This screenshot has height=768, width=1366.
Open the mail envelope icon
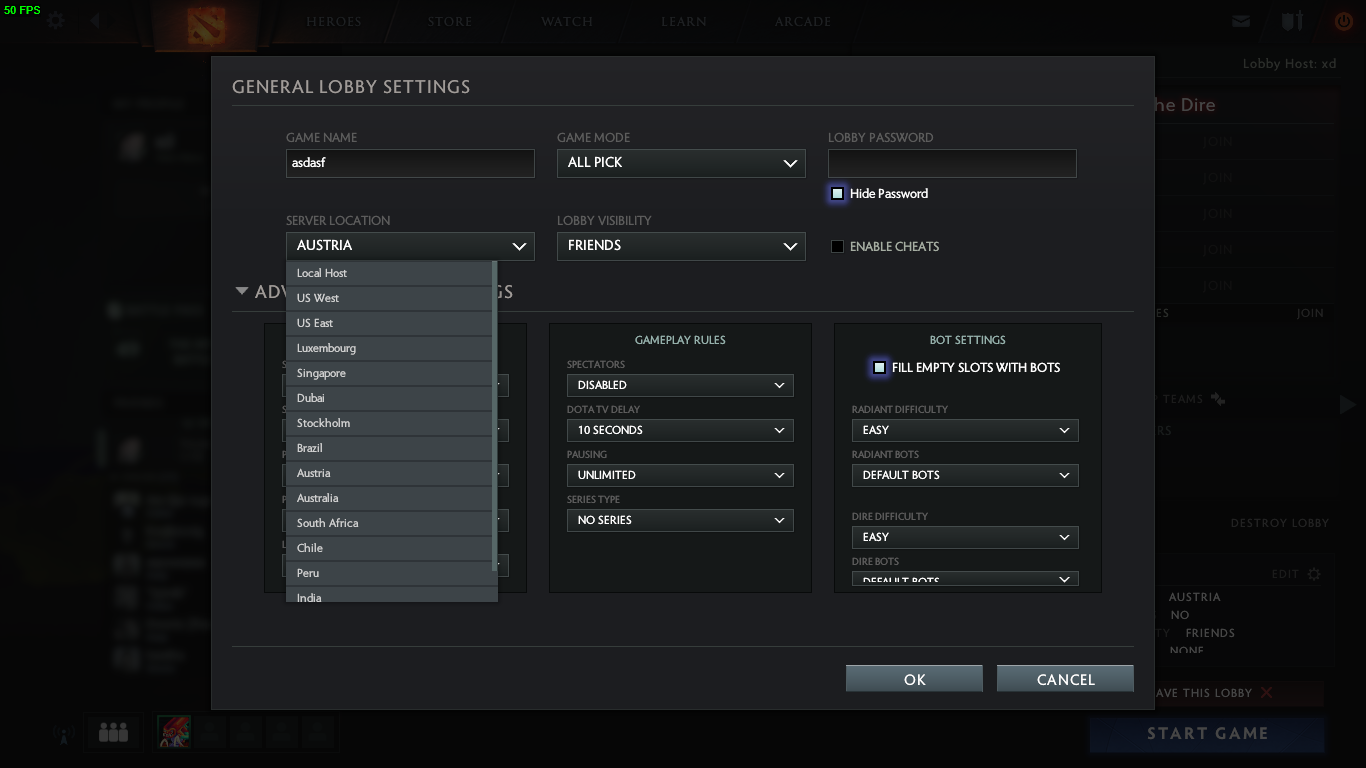click(1241, 21)
